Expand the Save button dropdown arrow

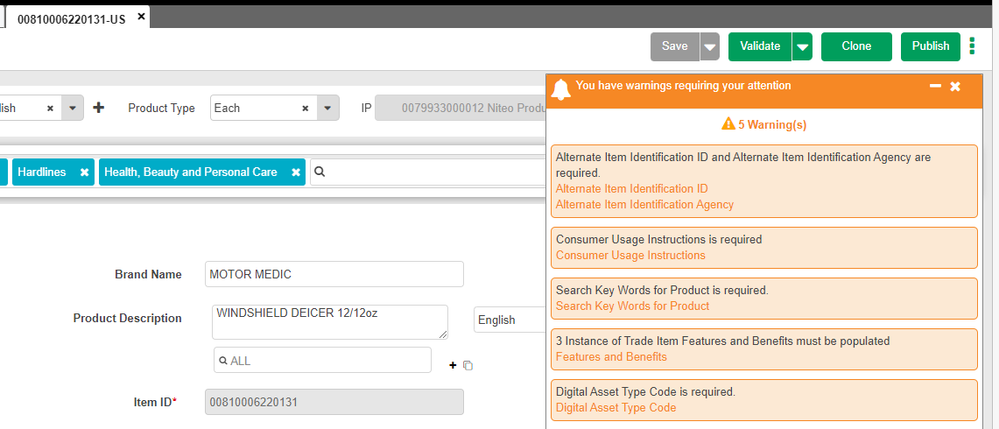pos(709,47)
